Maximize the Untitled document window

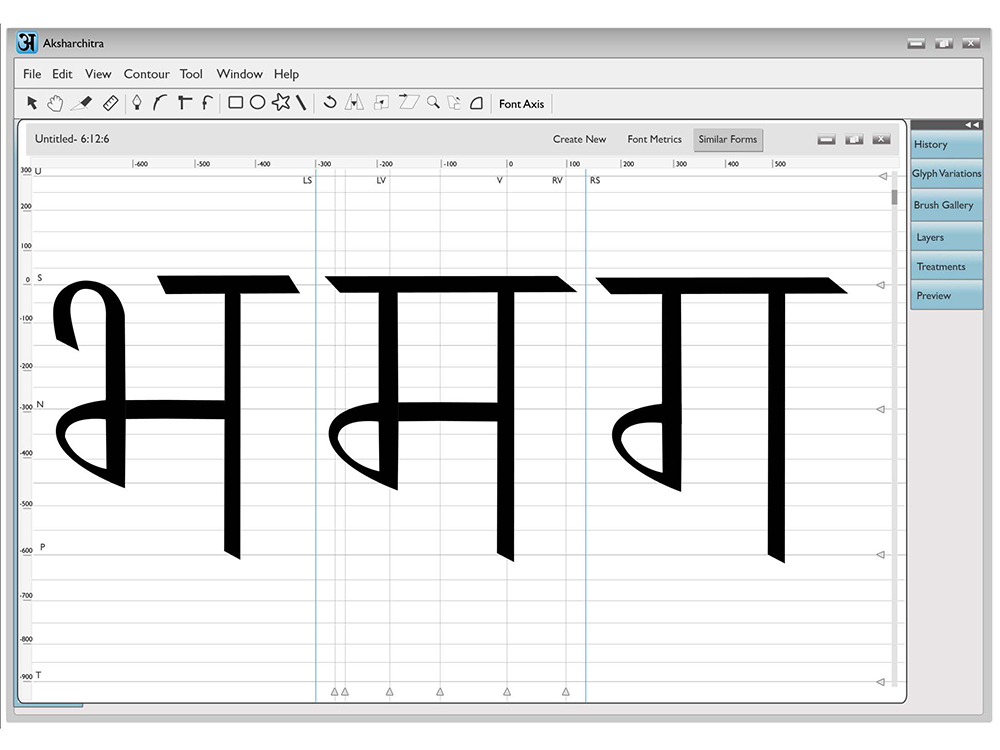tap(854, 139)
